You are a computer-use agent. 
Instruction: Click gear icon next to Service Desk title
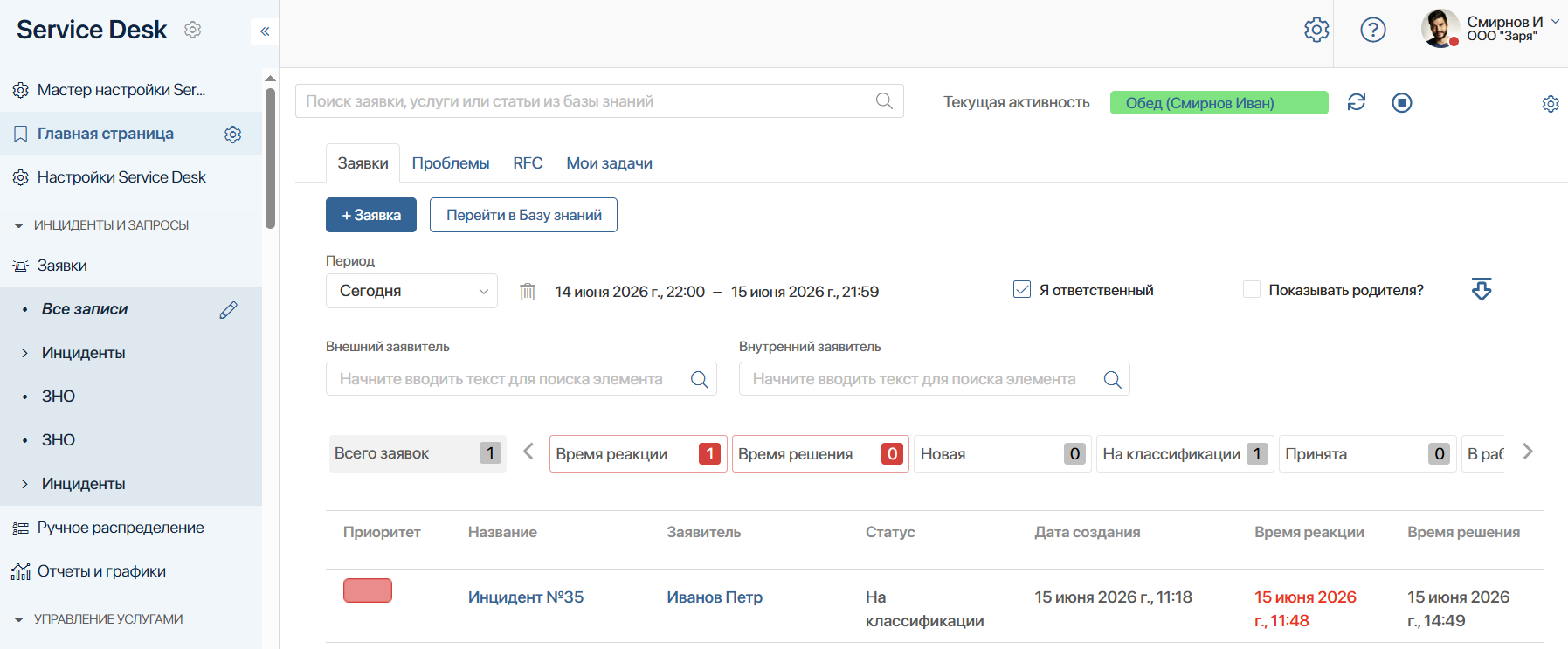coord(193,30)
